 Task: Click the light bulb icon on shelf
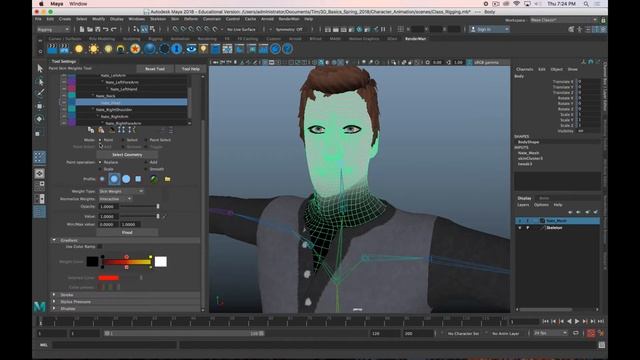(x=203, y=49)
